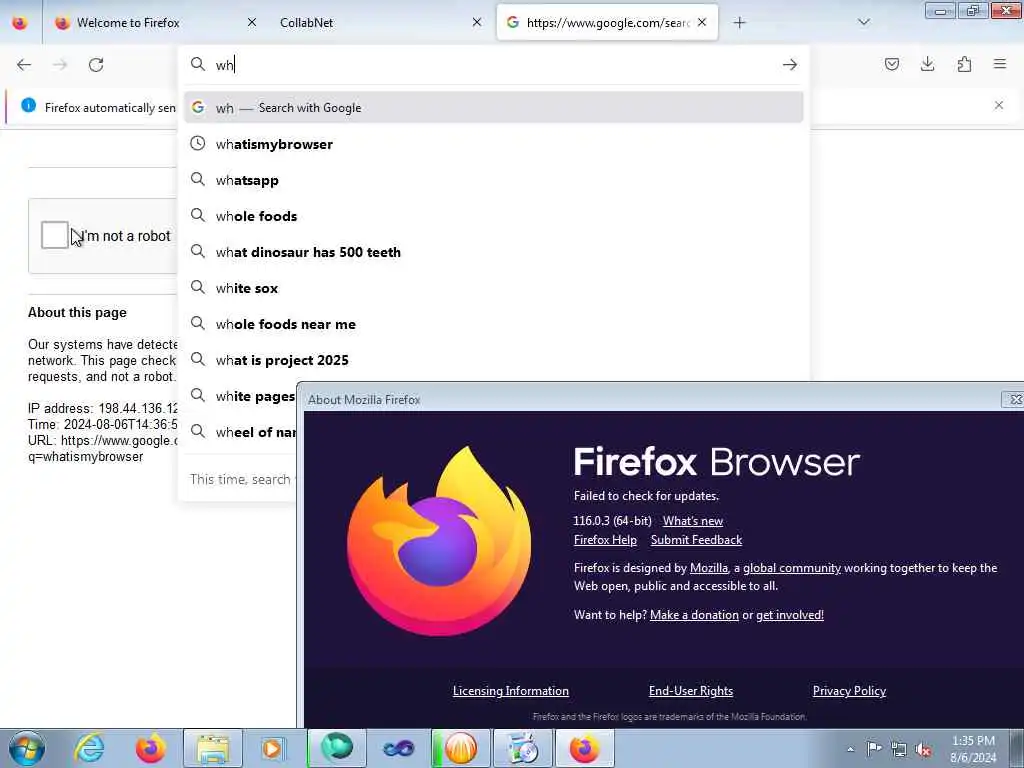Close the Welcome to Firefox tab

252,22
